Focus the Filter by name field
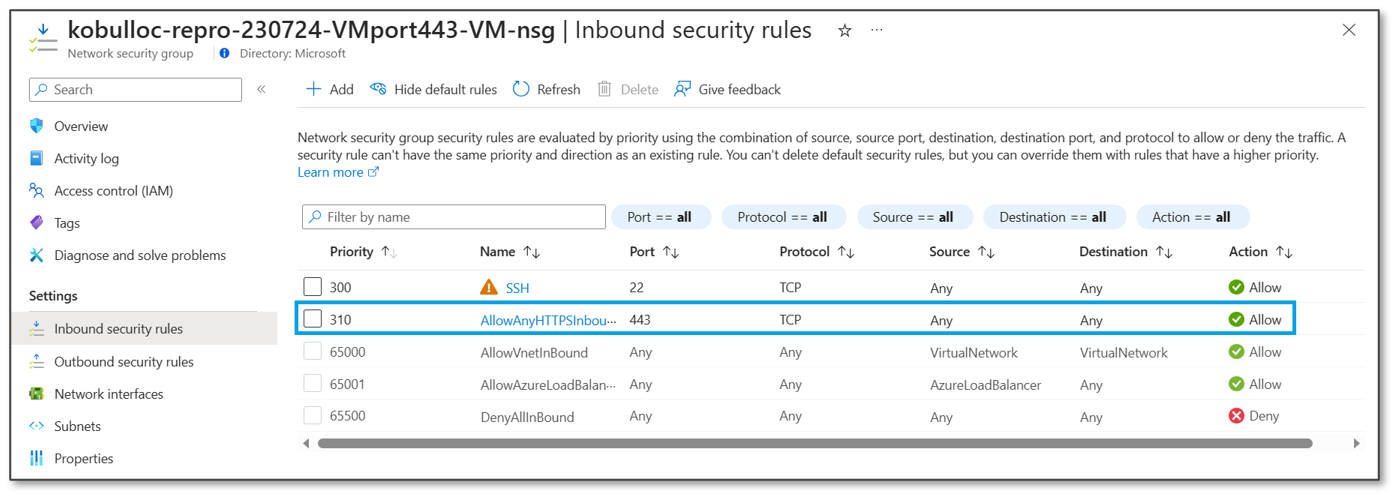 (x=454, y=217)
